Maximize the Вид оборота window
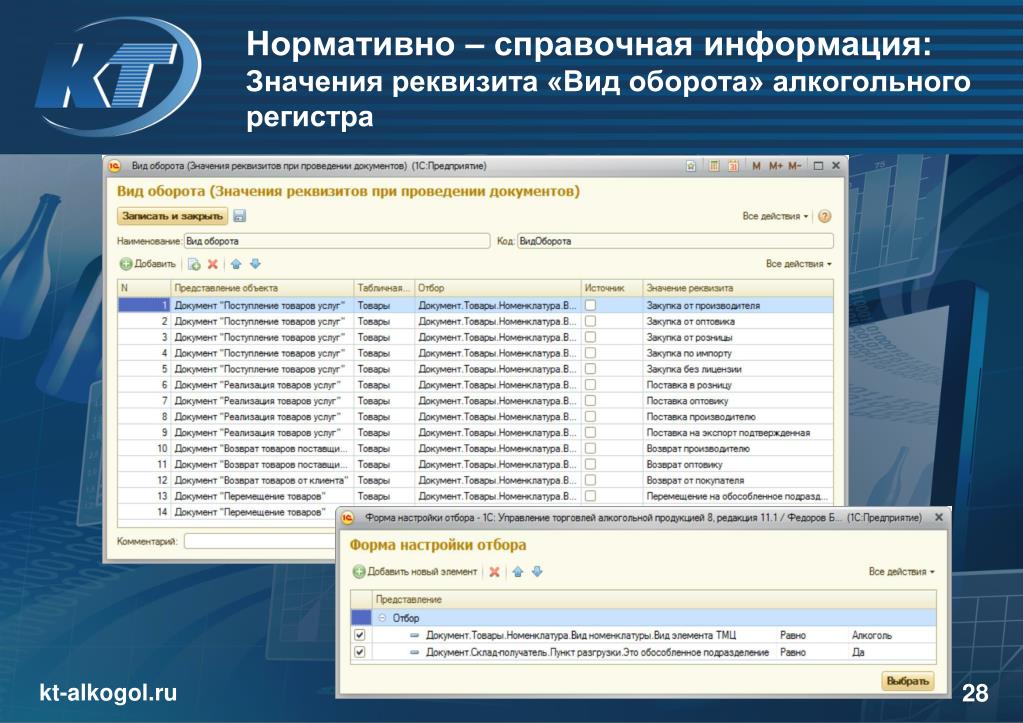This screenshot has height=723, width=1023. (818, 166)
